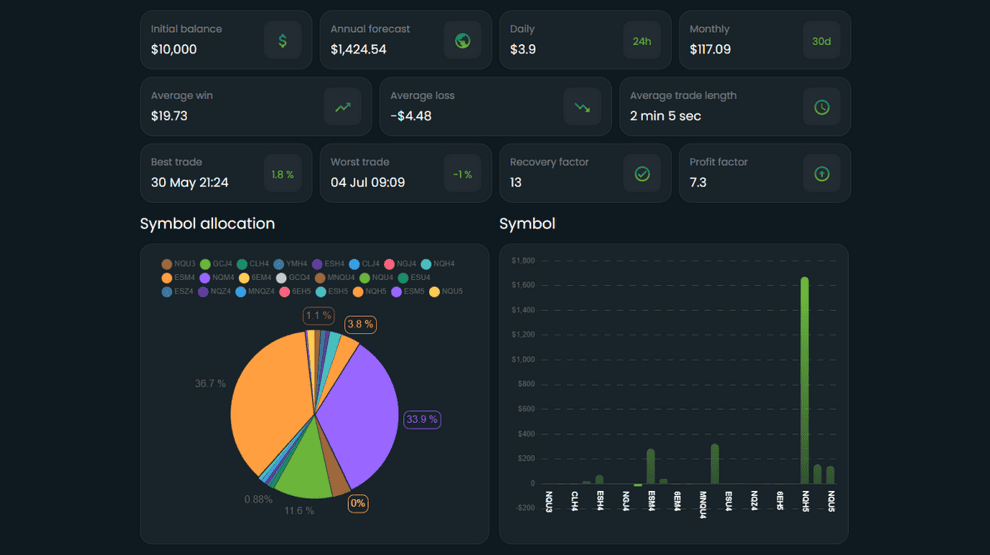This screenshot has width=990, height=555.
Task: Click the up-arrow icon on Profit factor
Action: pos(821,174)
